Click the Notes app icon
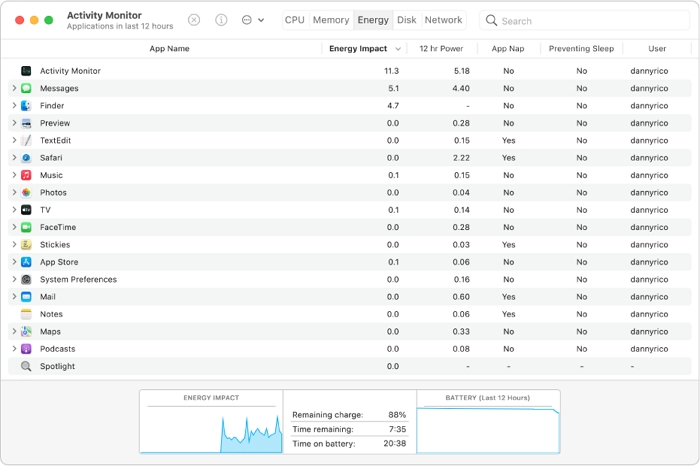700x466 pixels. [x=26, y=314]
